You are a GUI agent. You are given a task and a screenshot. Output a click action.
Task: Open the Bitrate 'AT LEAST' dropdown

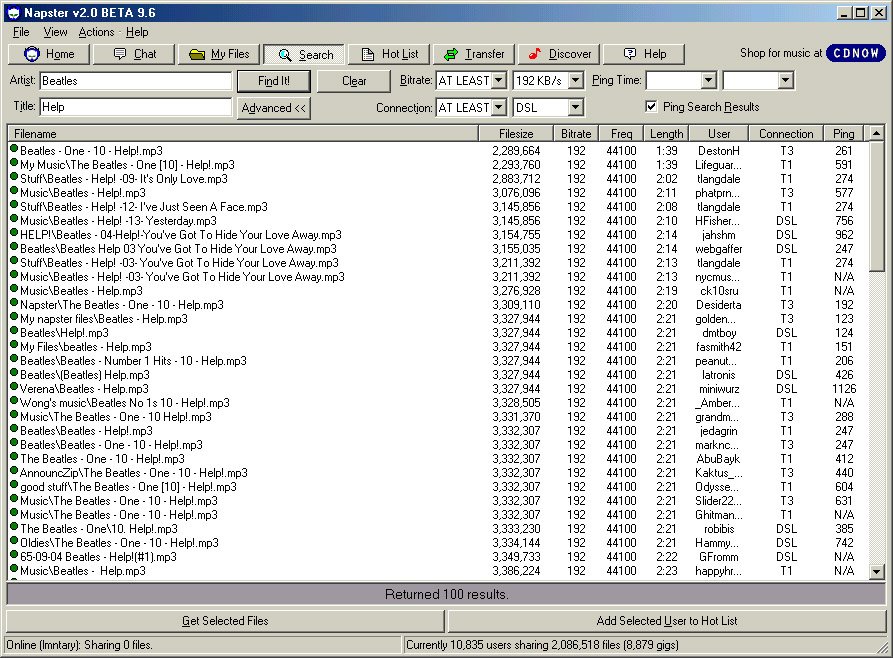[499, 80]
